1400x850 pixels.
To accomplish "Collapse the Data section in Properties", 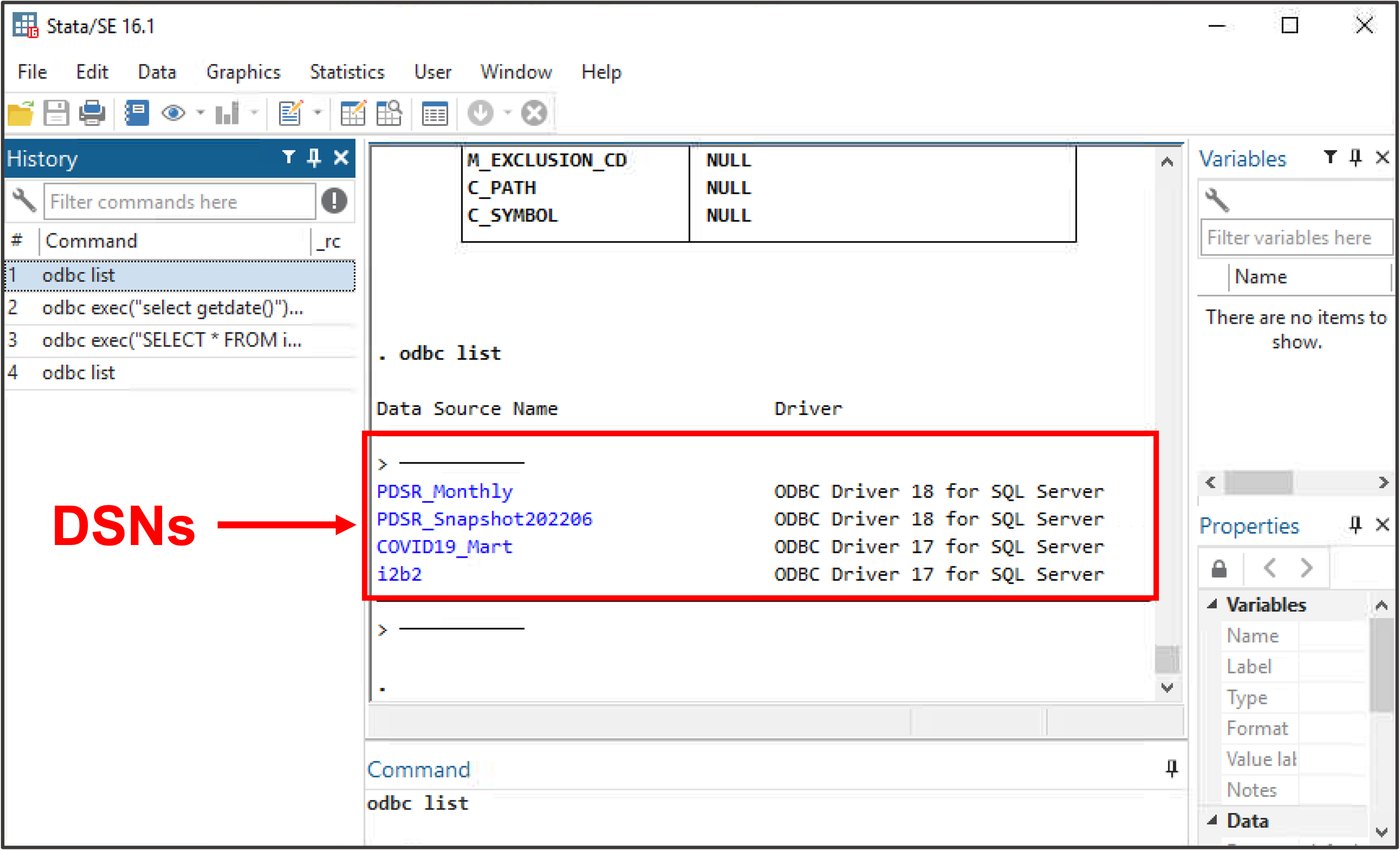I will pos(1213,820).
